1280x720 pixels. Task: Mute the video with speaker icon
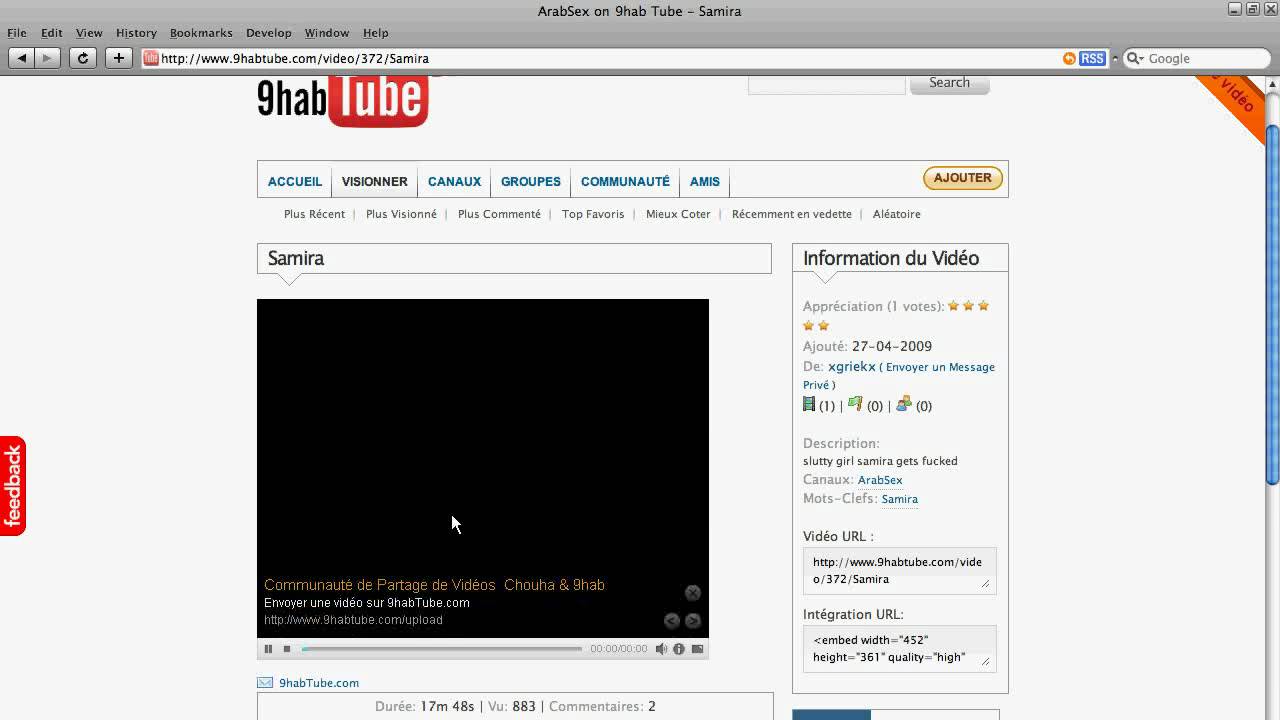click(x=661, y=649)
